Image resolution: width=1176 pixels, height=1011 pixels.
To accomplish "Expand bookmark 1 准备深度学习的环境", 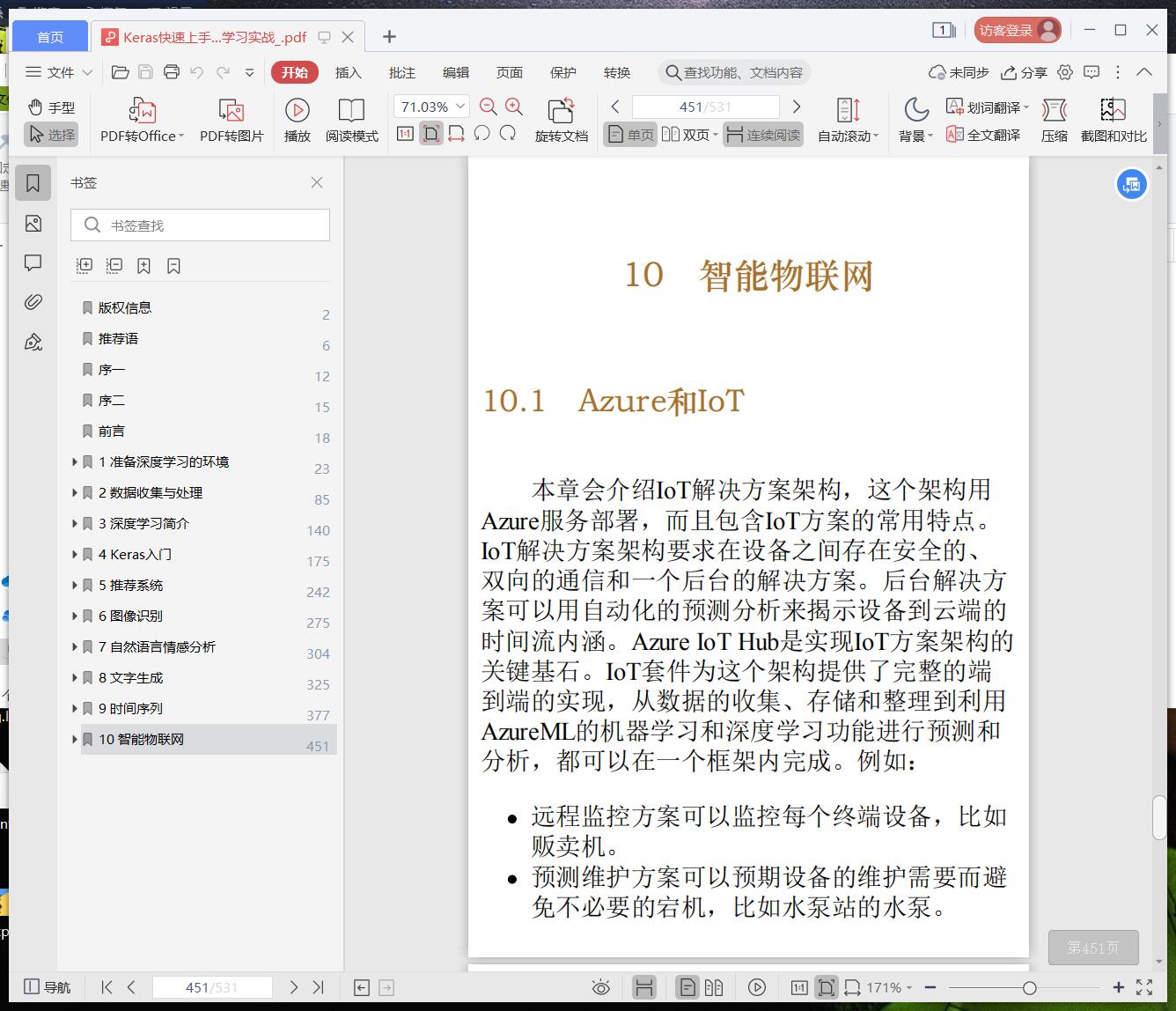I will pyautogui.click(x=75, y=461).
